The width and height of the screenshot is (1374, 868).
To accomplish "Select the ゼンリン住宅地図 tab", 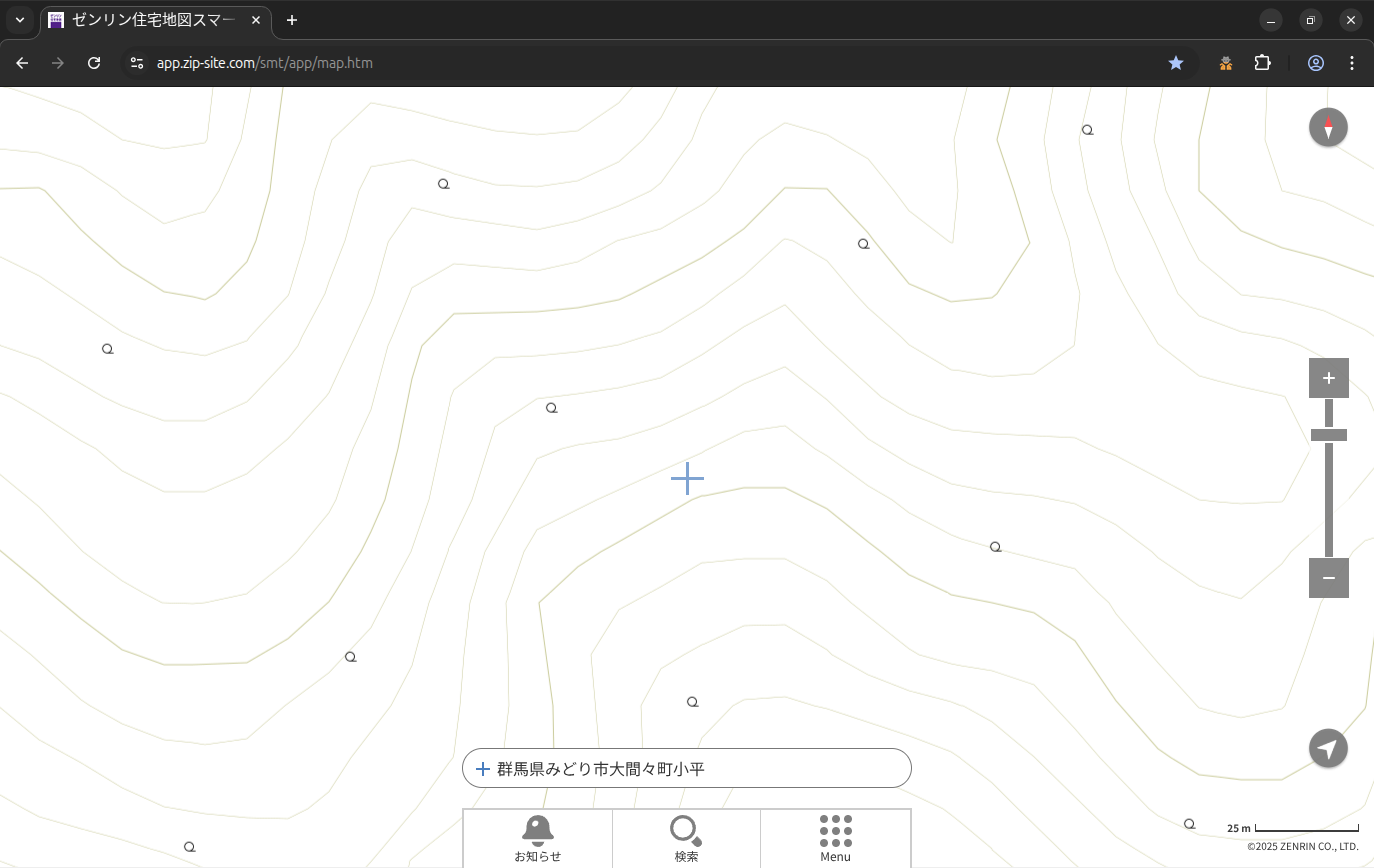I will (150, 20).
